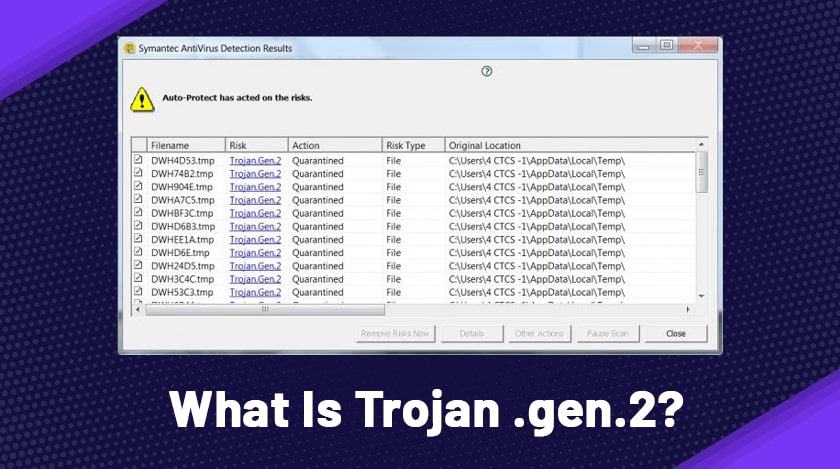Image resolution: width=840 pixels, height=469 pixels.
Task: Toggle checkbox for DWH3C4C.tmp row
Action: [138, 278]
